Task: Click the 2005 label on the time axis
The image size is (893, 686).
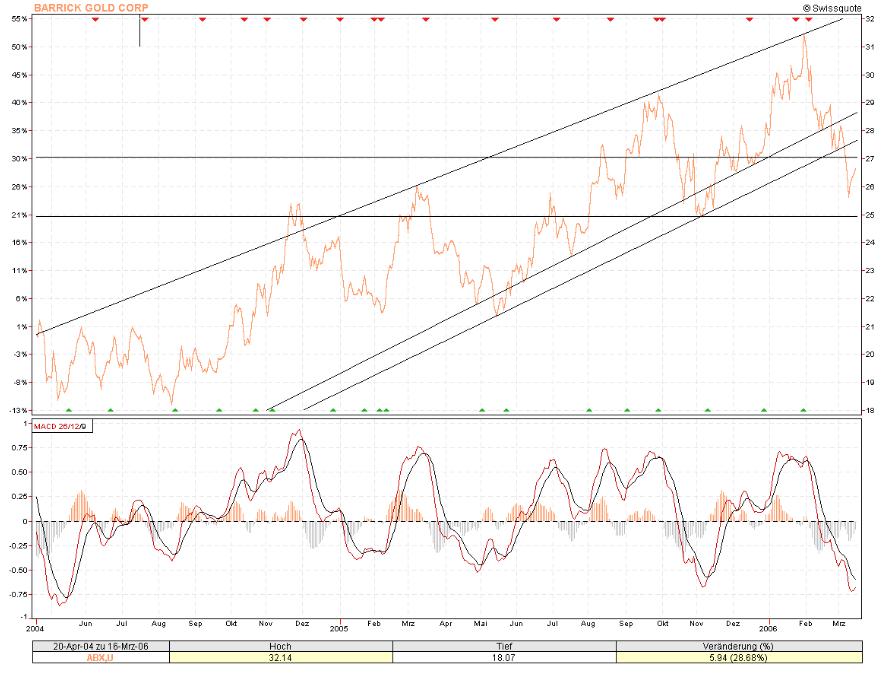Action: [339, 629]
